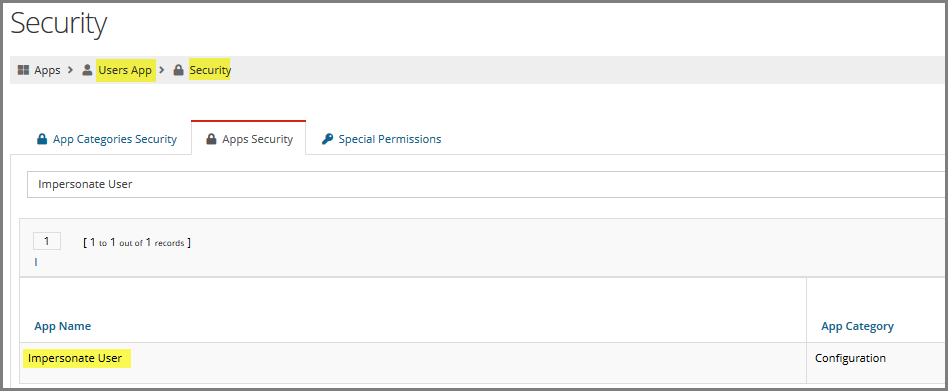Click lock icon on Apps Security tab
This screenshot has height=391, width=948.
pyautogui.click(x=211, y=139)
